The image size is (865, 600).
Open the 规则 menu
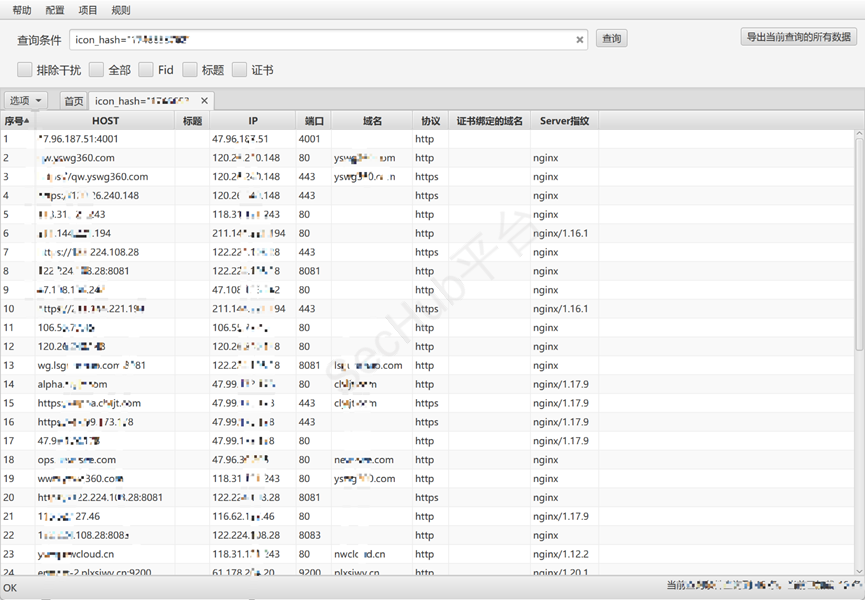pos(121,10)
